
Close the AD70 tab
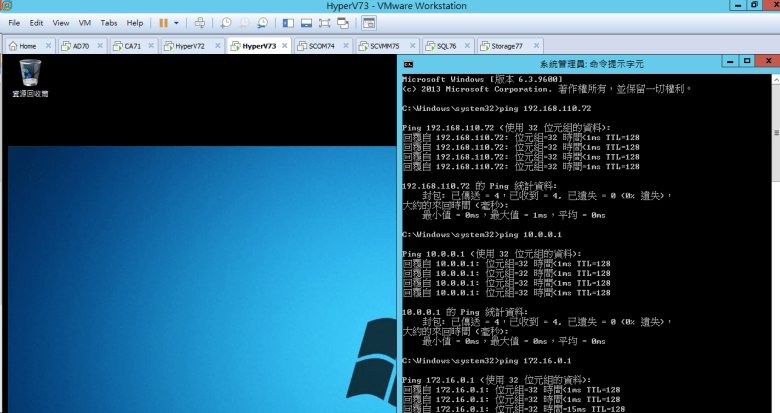(x=99, y=46)
